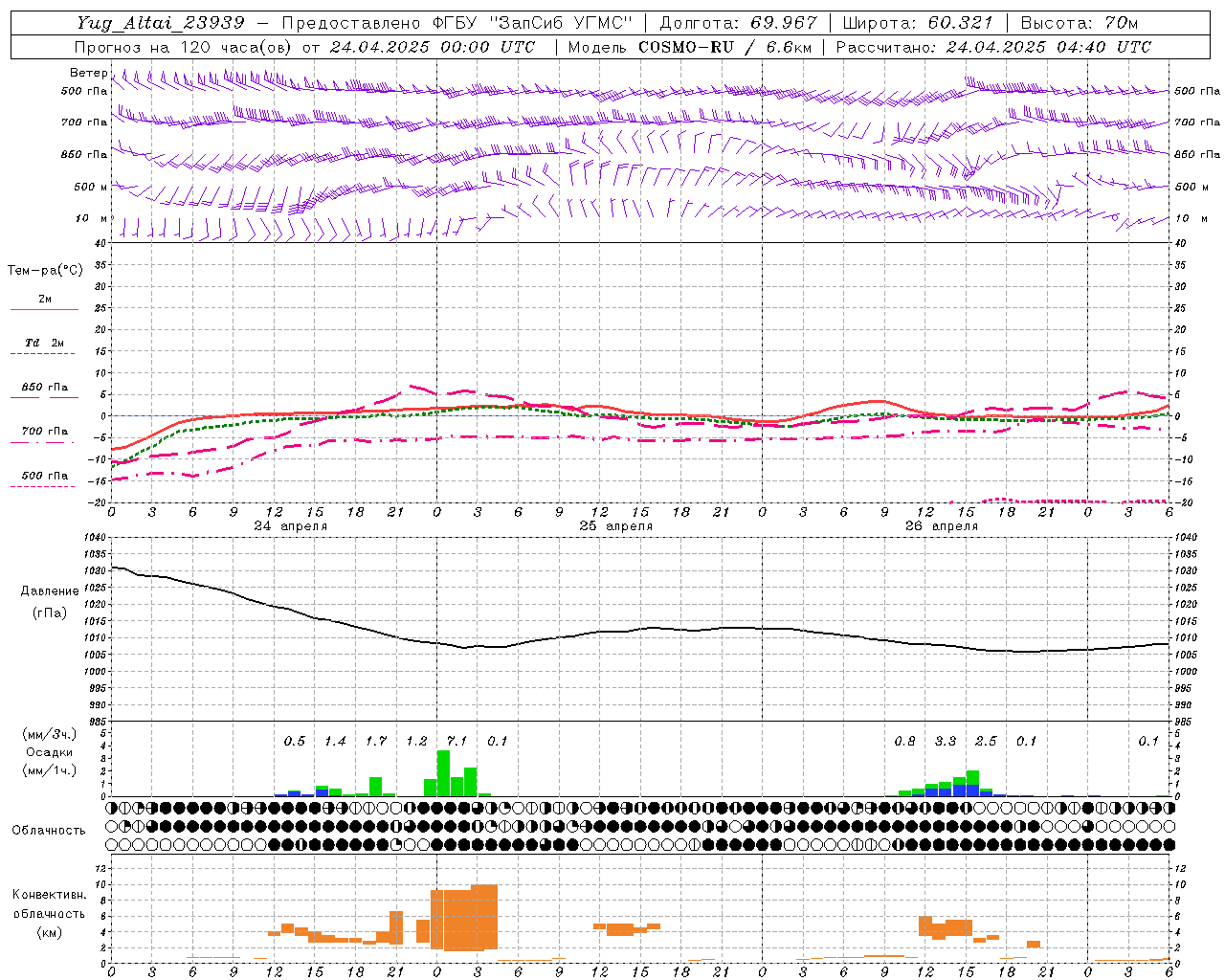Click the Осадки precipitation label
Viewport: 1225px width, 980px height.
tap(49, 752)
